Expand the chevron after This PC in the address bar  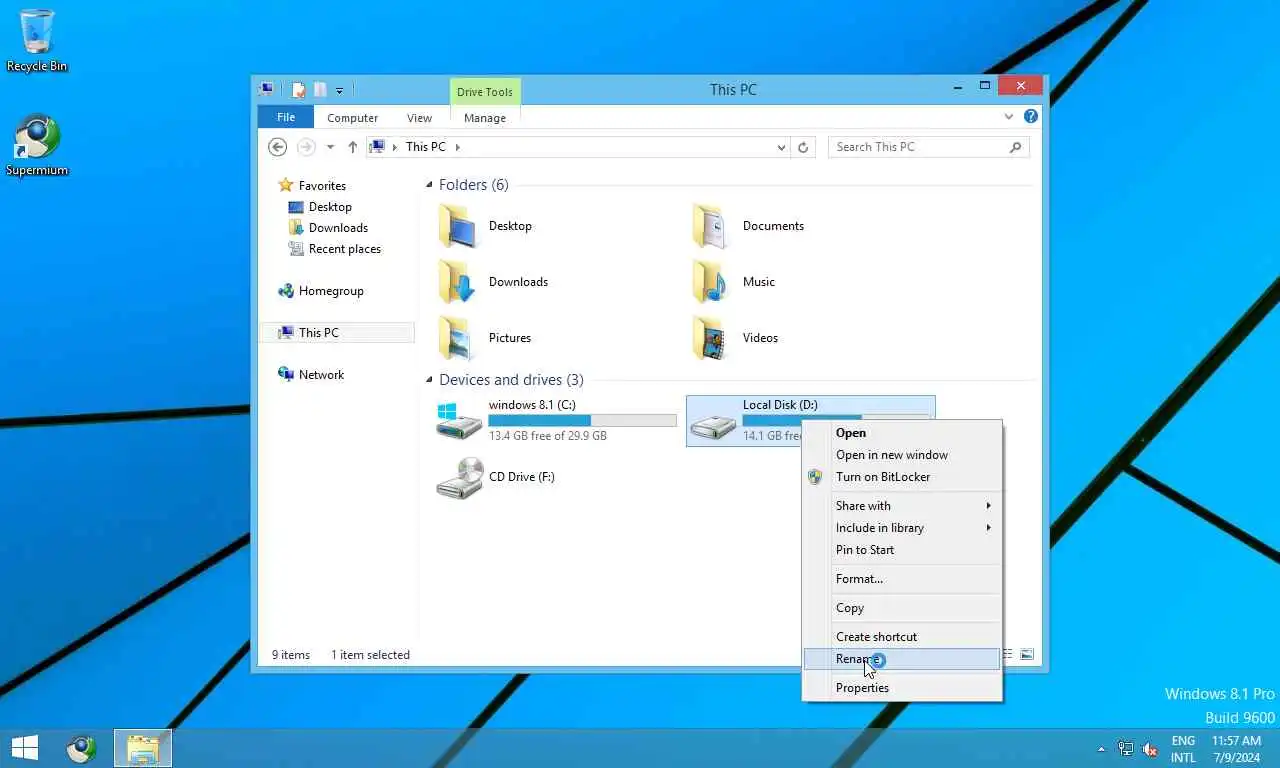coord(458,147)
